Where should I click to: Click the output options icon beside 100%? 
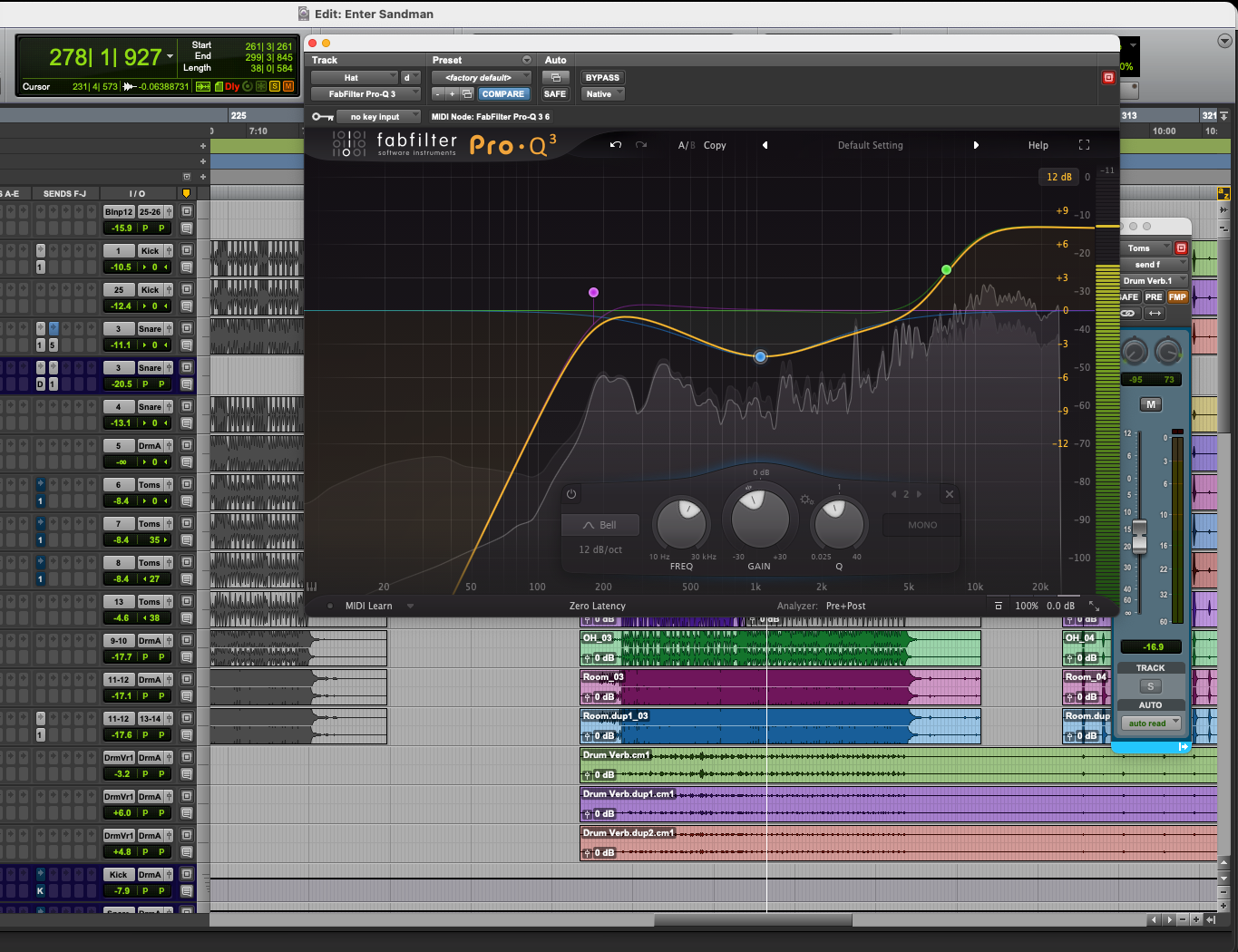999,606
